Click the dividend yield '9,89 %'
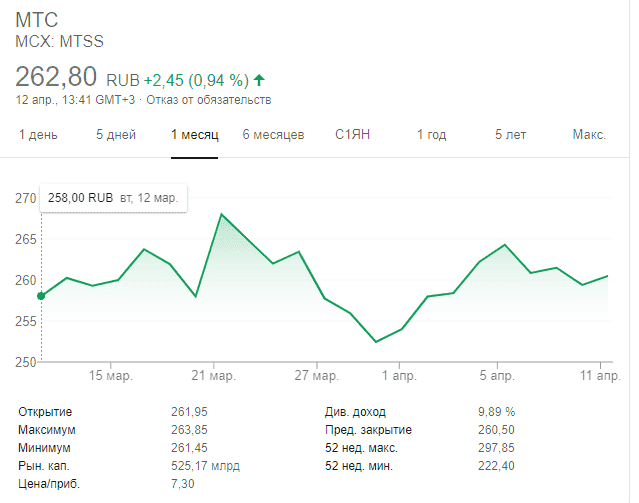The width and height of the screenshot is (639, 503). click(496, 412)
